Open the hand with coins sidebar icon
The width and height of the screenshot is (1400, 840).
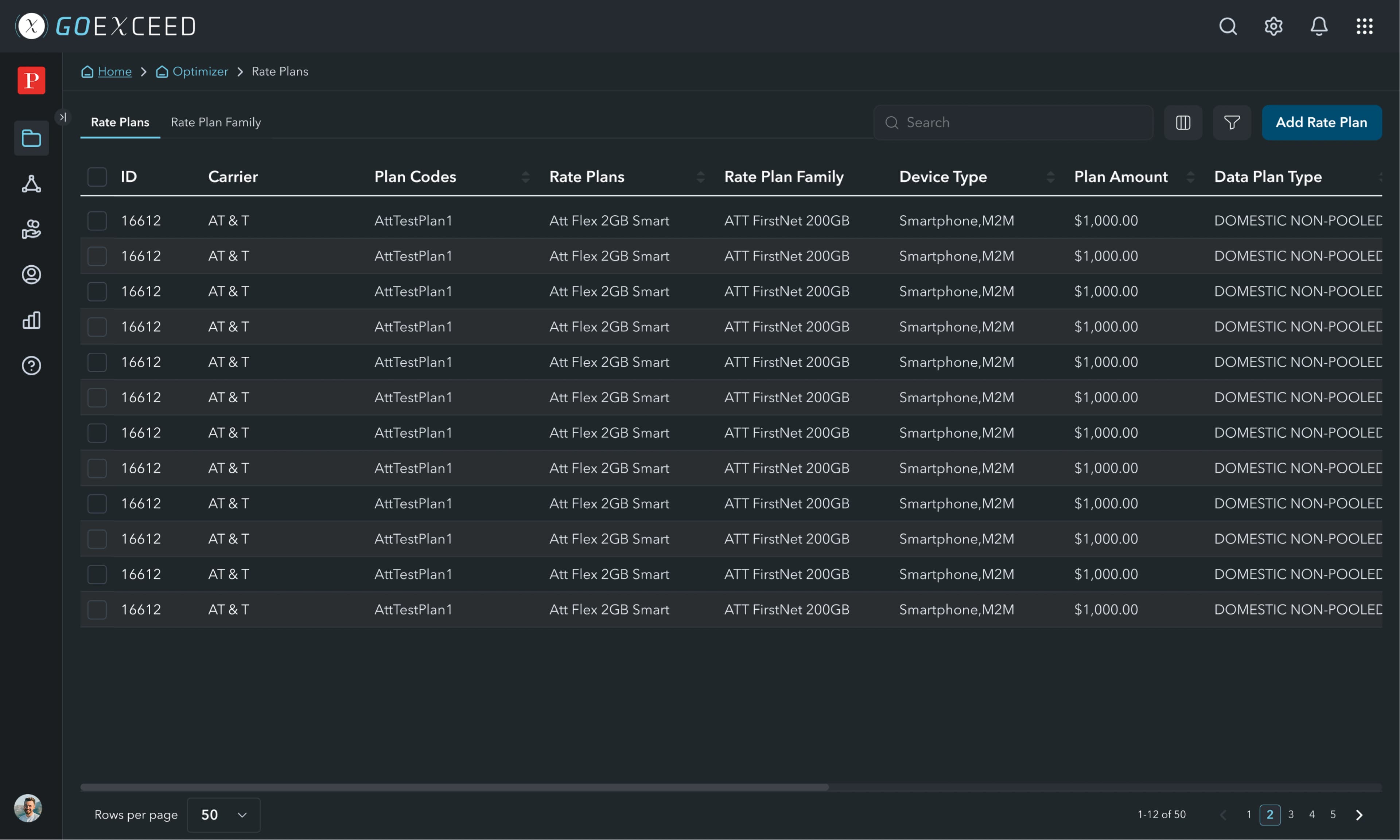[x=31, y=229]
